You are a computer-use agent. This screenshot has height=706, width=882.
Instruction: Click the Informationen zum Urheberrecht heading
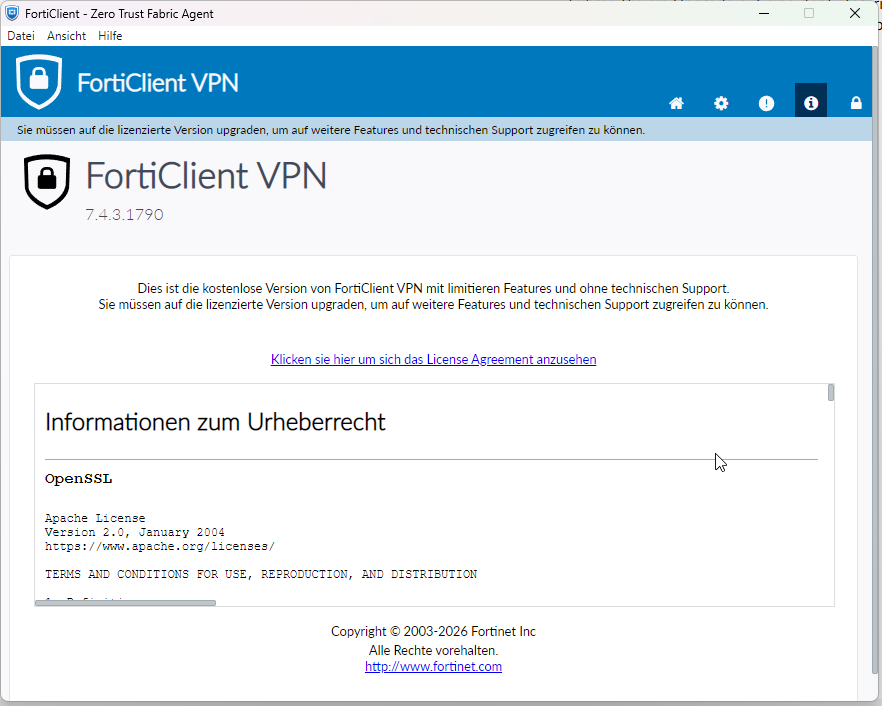click(x=215, y=422)
